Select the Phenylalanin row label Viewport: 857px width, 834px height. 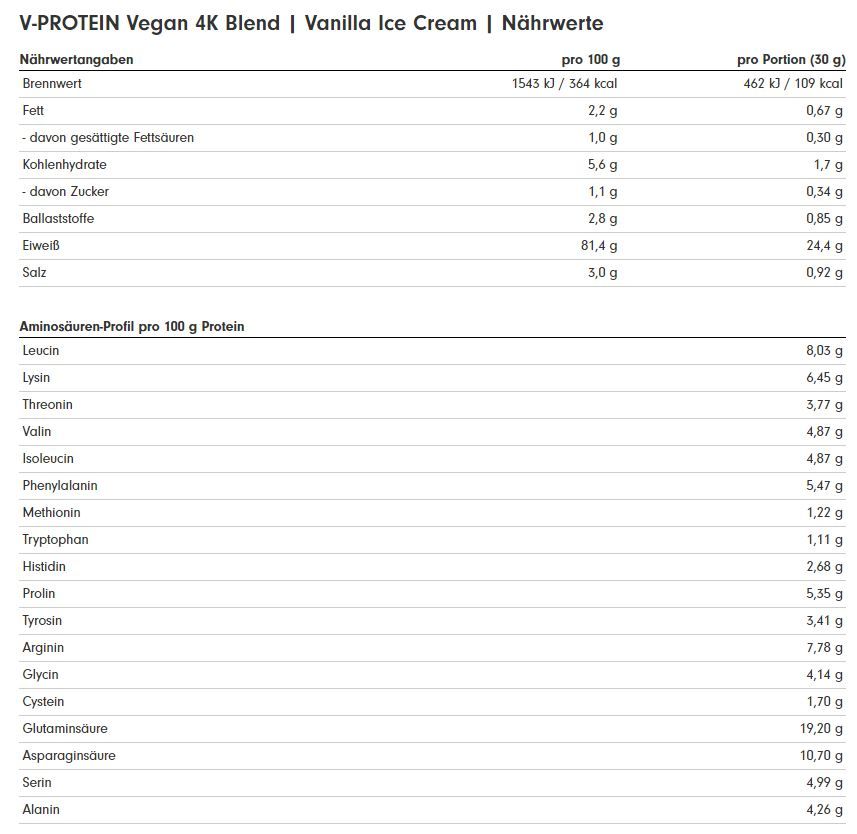60,485
